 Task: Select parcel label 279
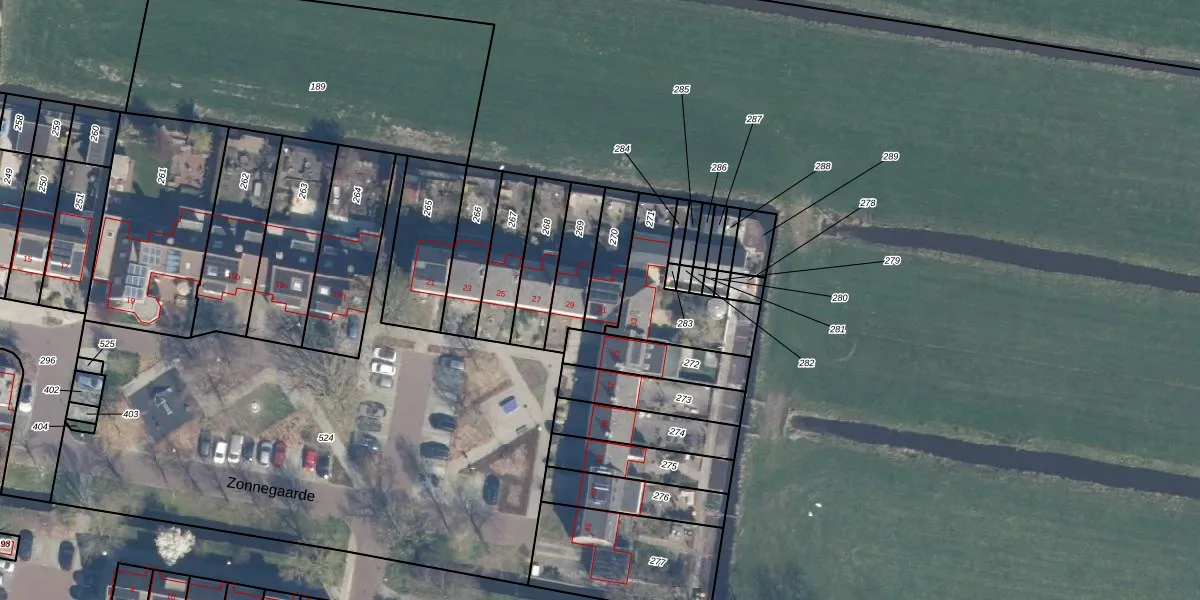coord(892,261)
